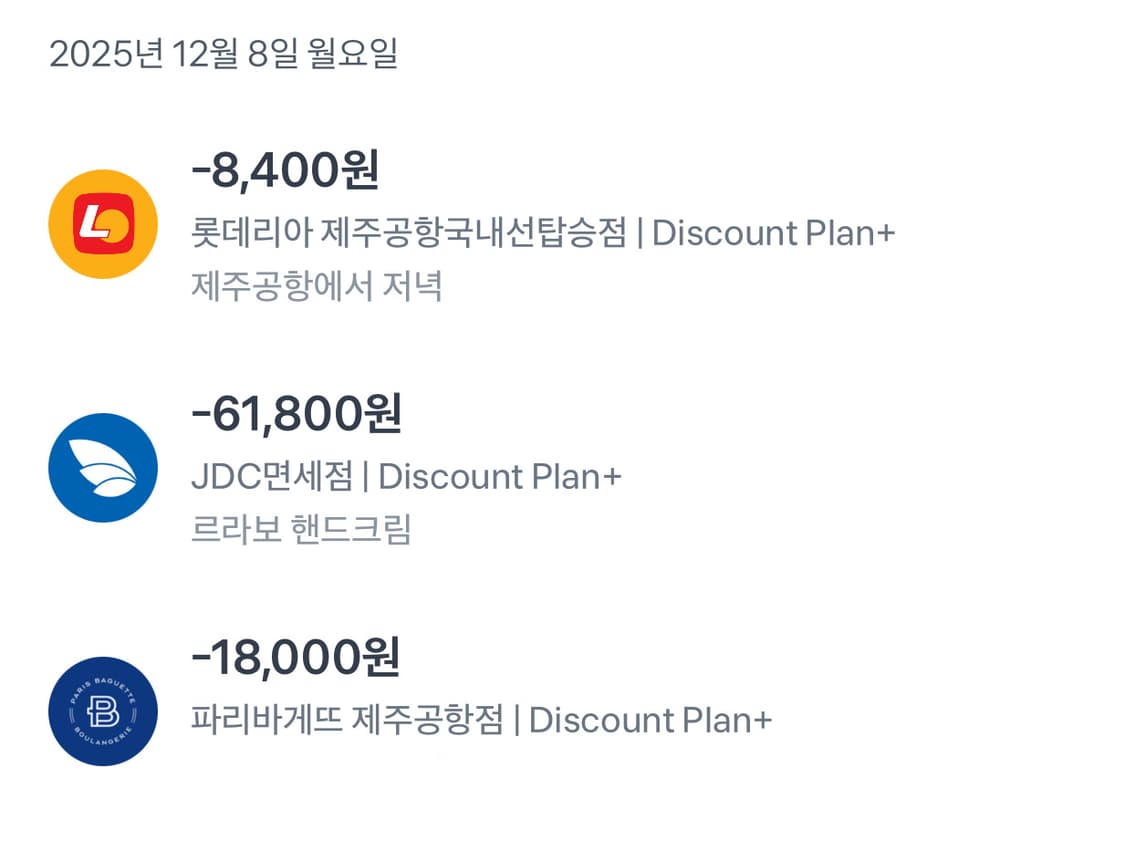
Task: Select 롯데리아 제주공항국내선탑승점 merchant name
Action: (x=409, y=234)
